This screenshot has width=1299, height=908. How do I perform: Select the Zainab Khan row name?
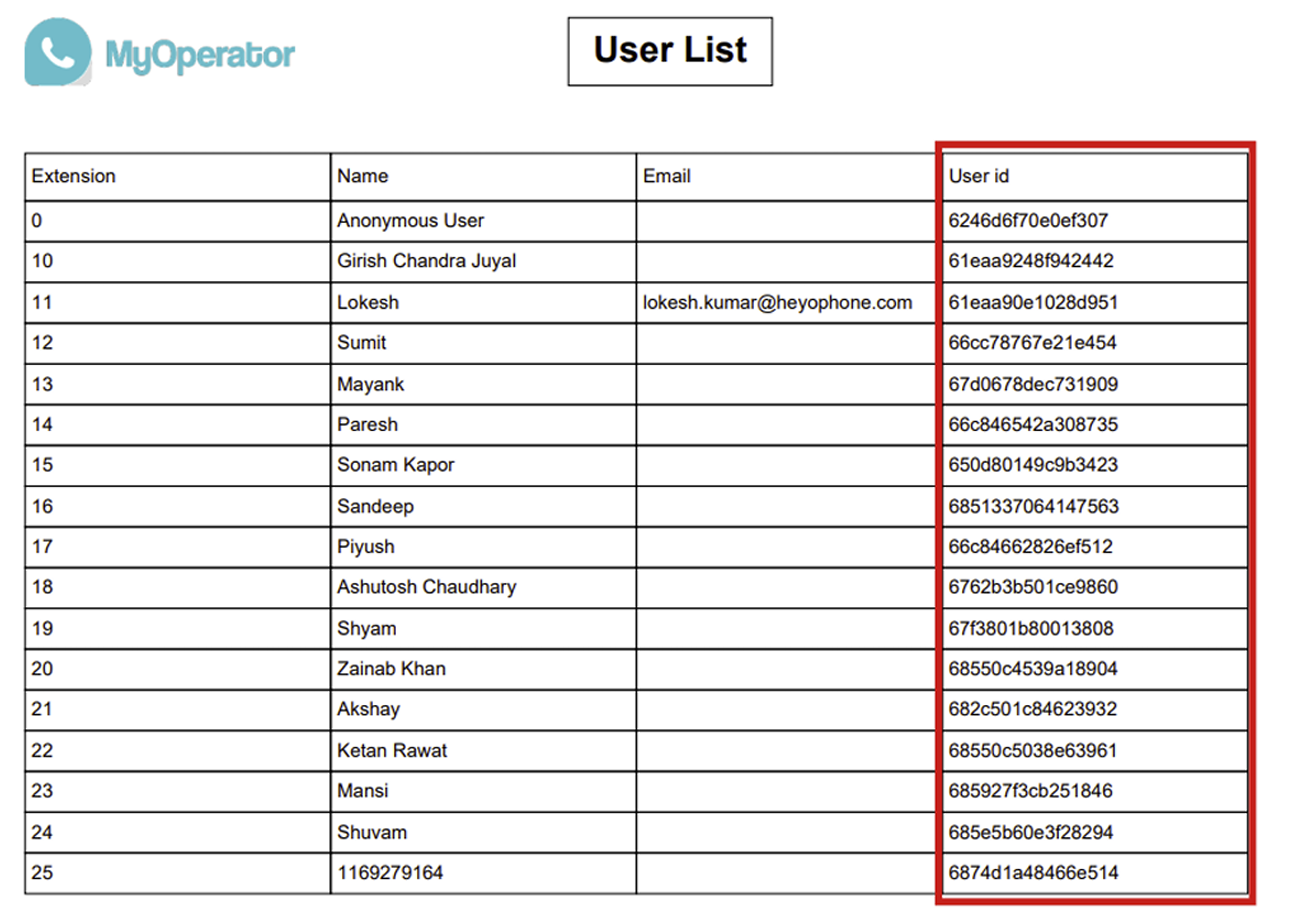(x=391, y=668)
